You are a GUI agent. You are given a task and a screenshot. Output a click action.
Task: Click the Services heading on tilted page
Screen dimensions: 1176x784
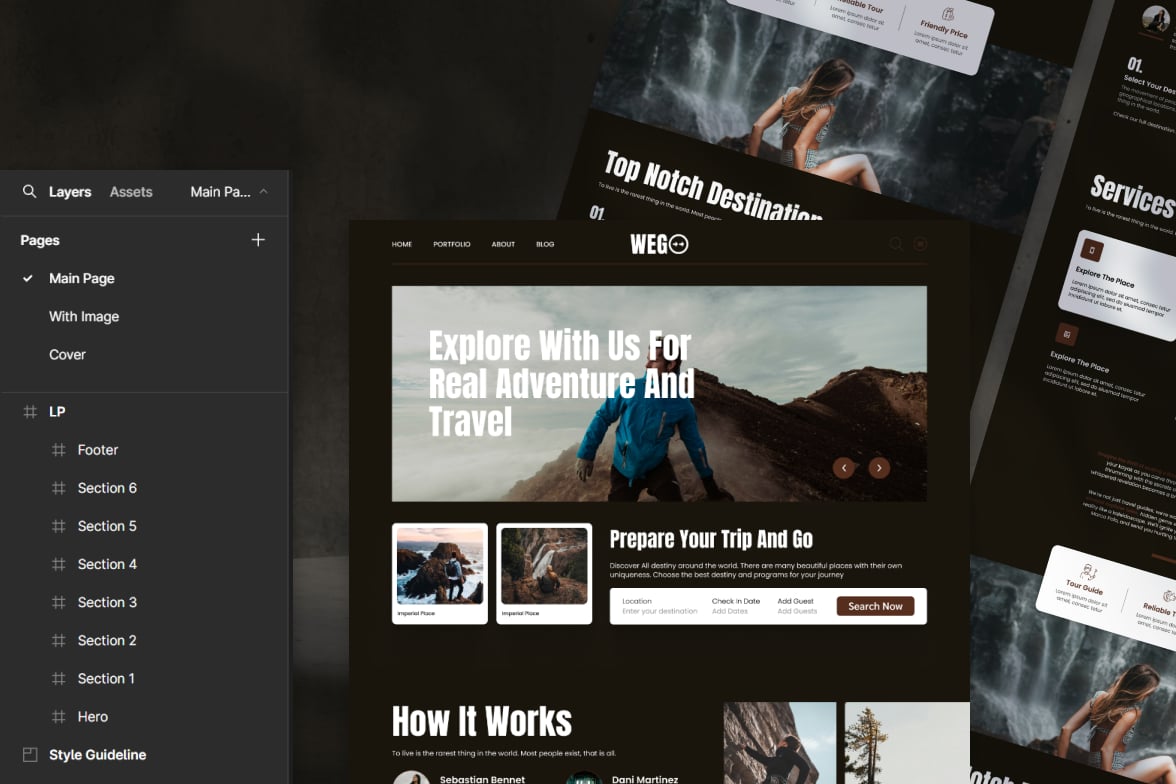[1132, 196]
